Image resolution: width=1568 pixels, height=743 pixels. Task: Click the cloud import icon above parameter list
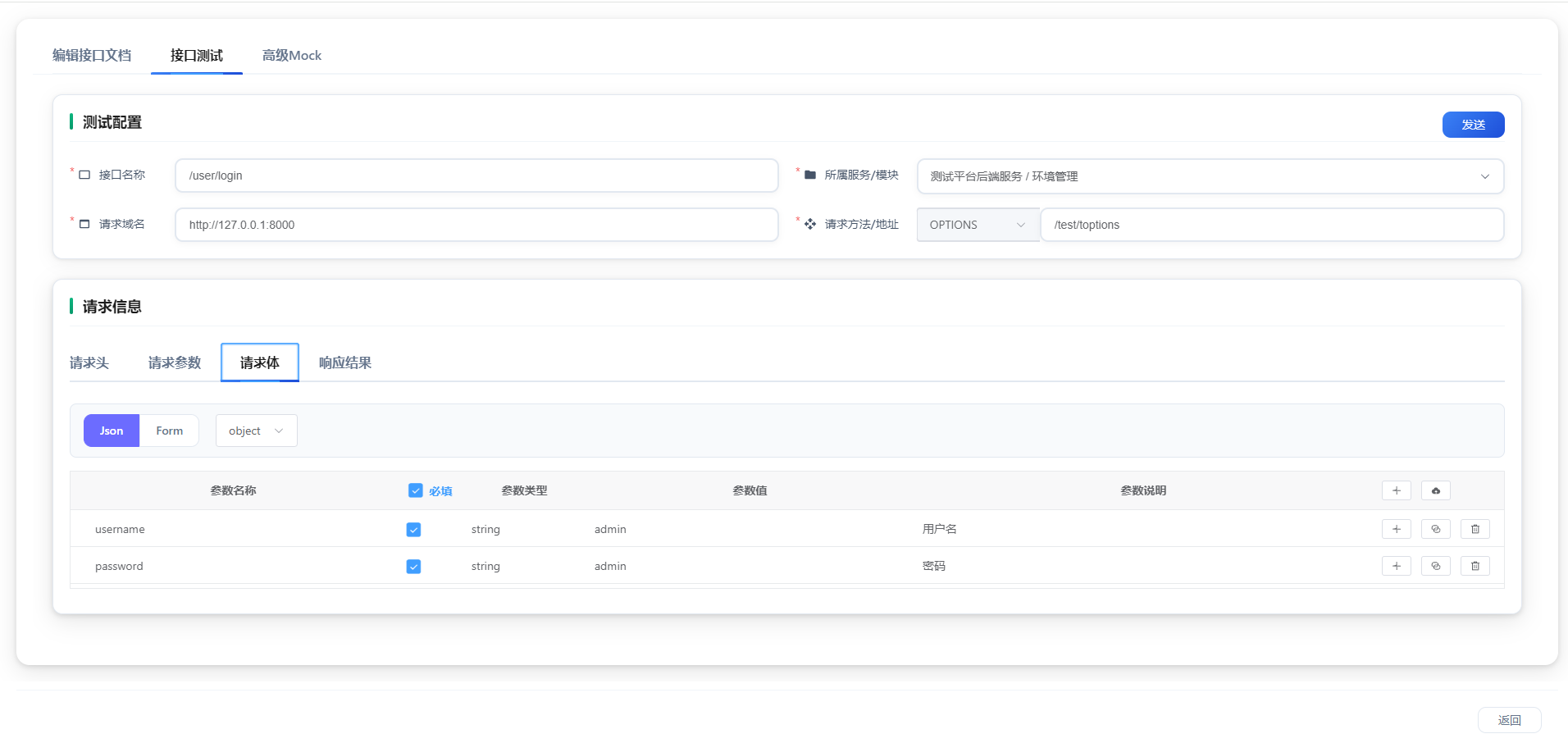(1434, 490)
